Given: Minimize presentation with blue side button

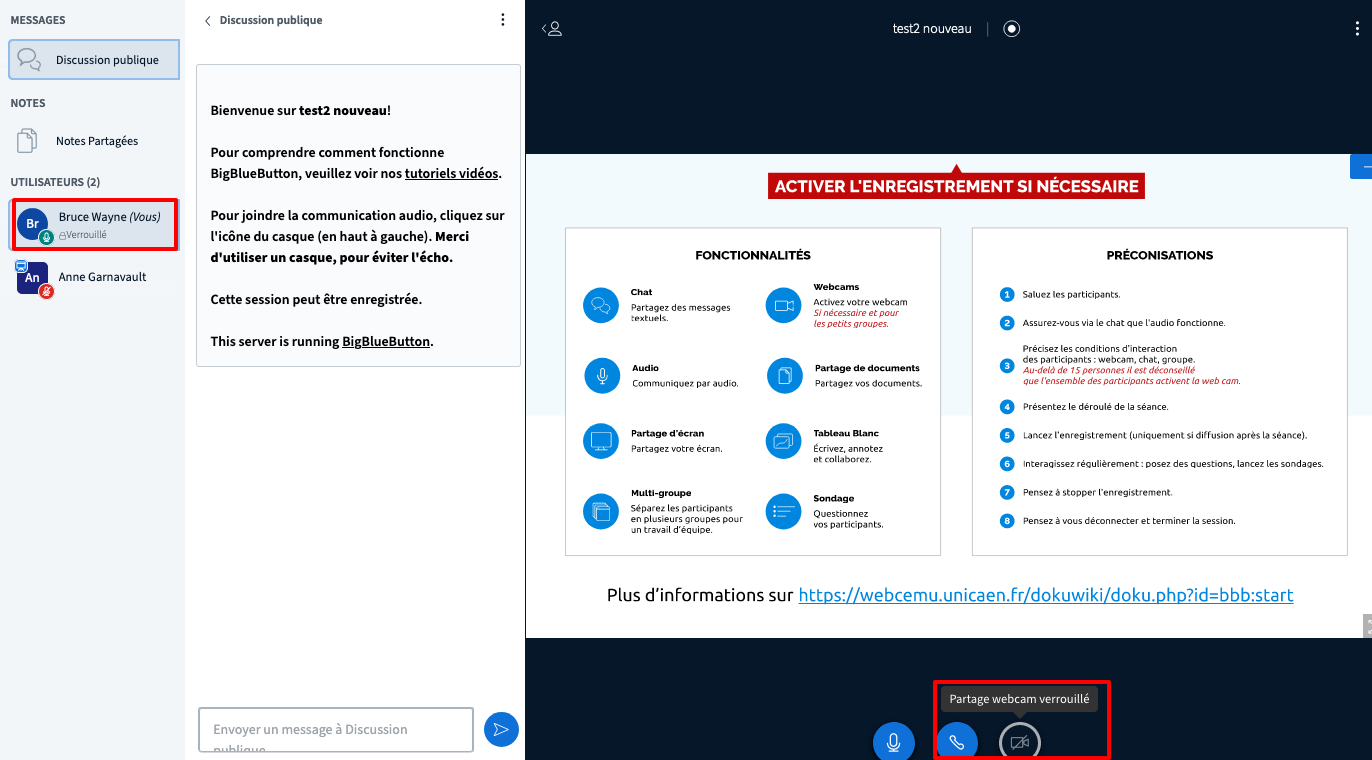Looking at the screenshot, I should pos(1361,166).
